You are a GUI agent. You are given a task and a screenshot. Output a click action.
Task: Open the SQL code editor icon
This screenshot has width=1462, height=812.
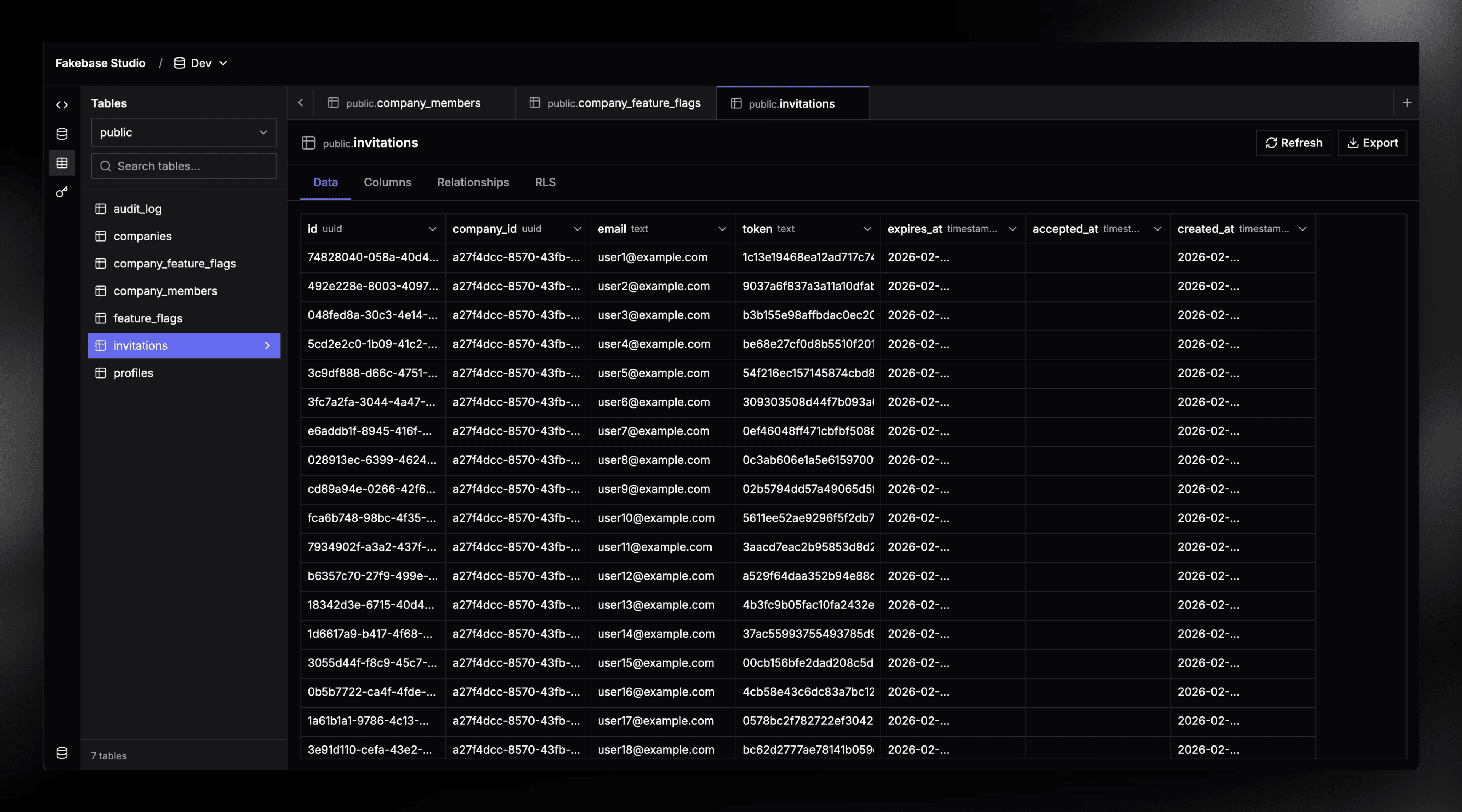pyautogui.click(x=62, y=104)
